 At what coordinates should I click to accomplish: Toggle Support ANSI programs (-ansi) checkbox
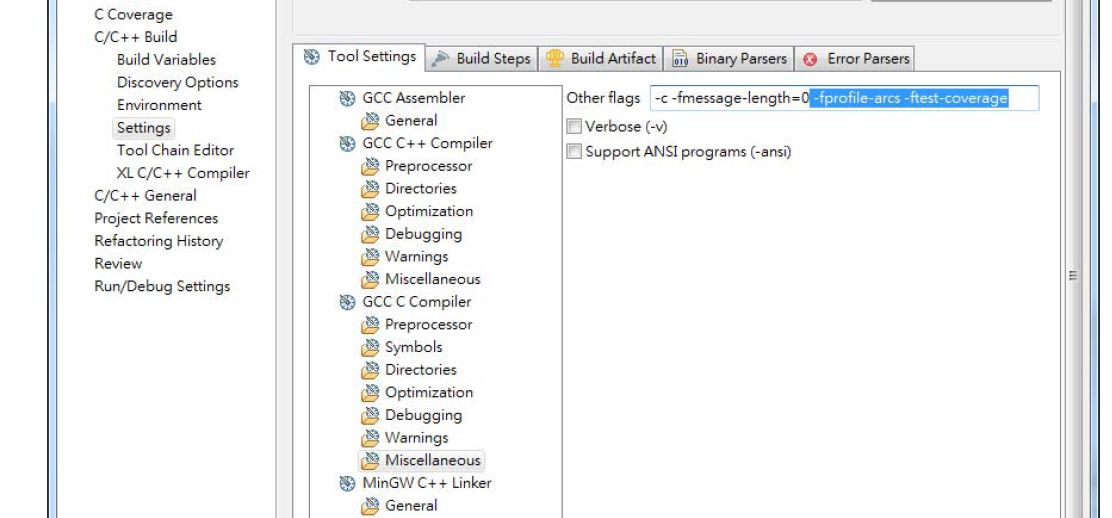coord(574,152)
